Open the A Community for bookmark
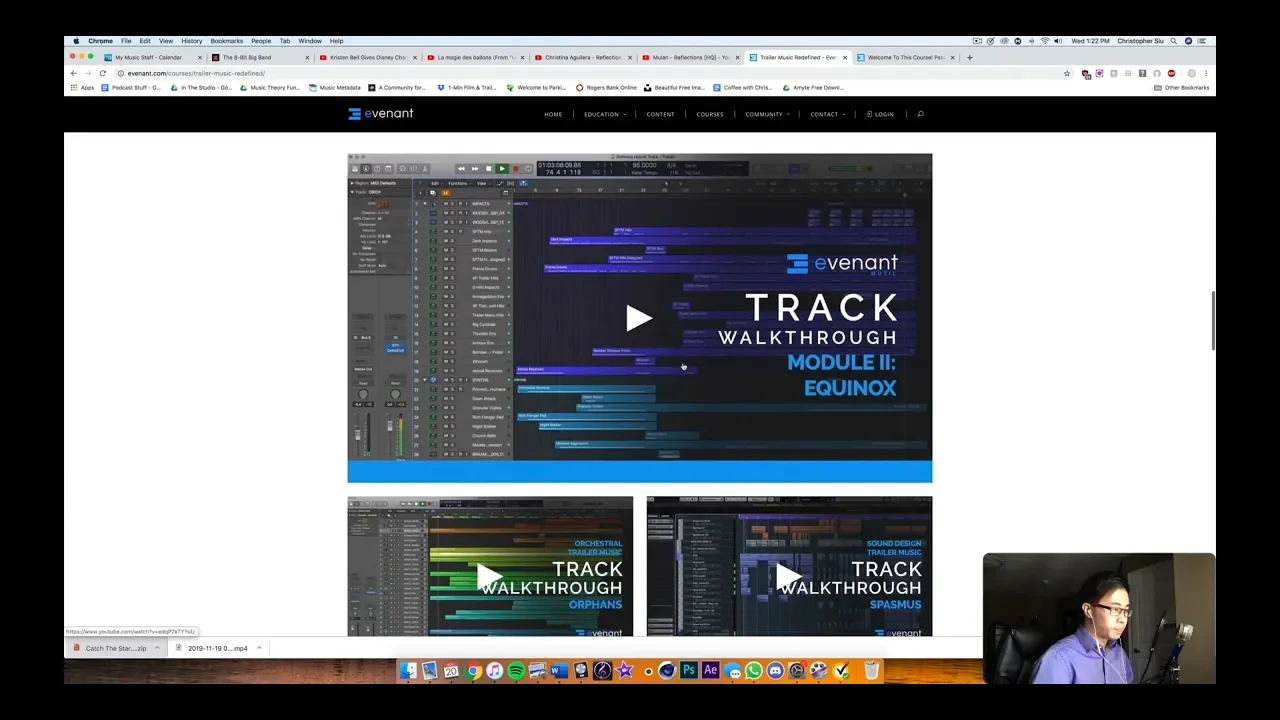Viewport: 1280px width, 720px height. tap(398, 87)
